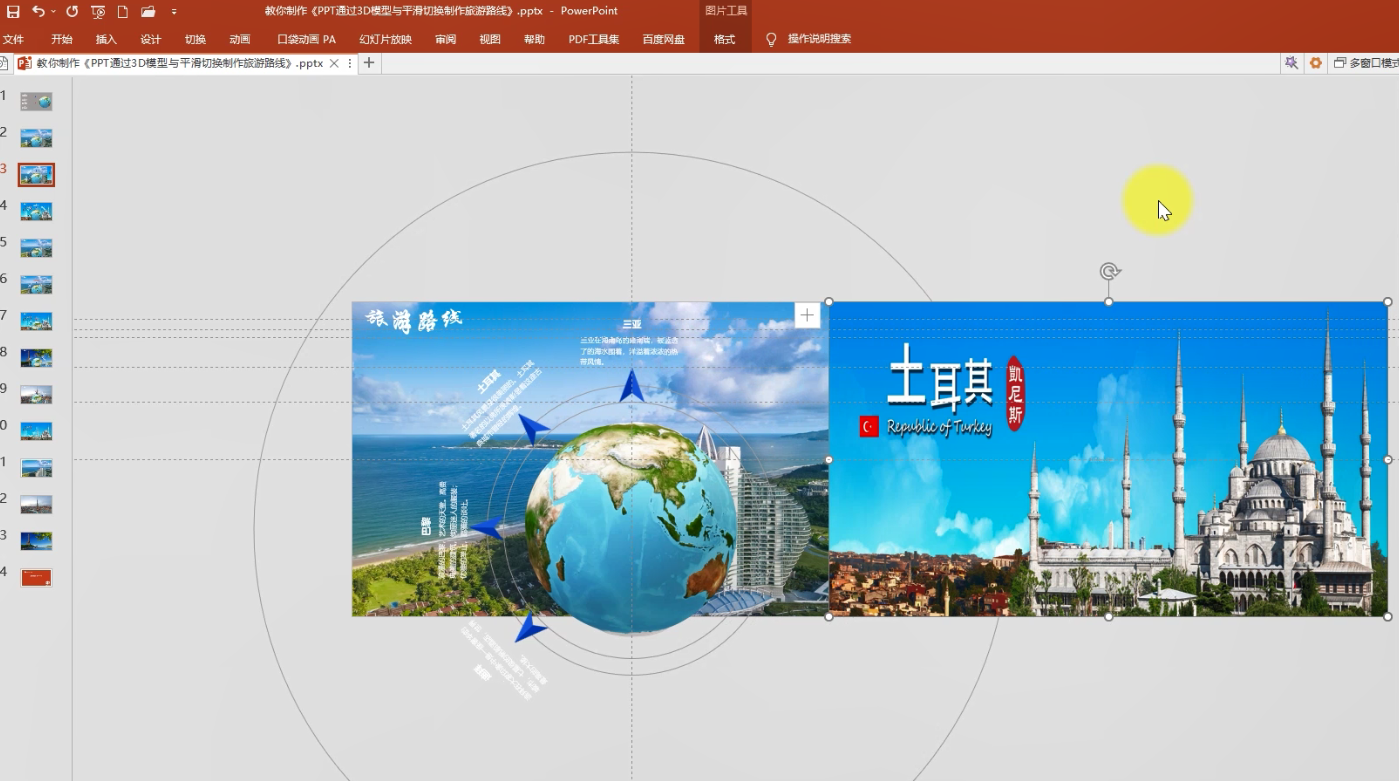Open the 动画 ribbon tab
Image resolution: width=1399 pixels, height=781 pixels.
[240, 39]
